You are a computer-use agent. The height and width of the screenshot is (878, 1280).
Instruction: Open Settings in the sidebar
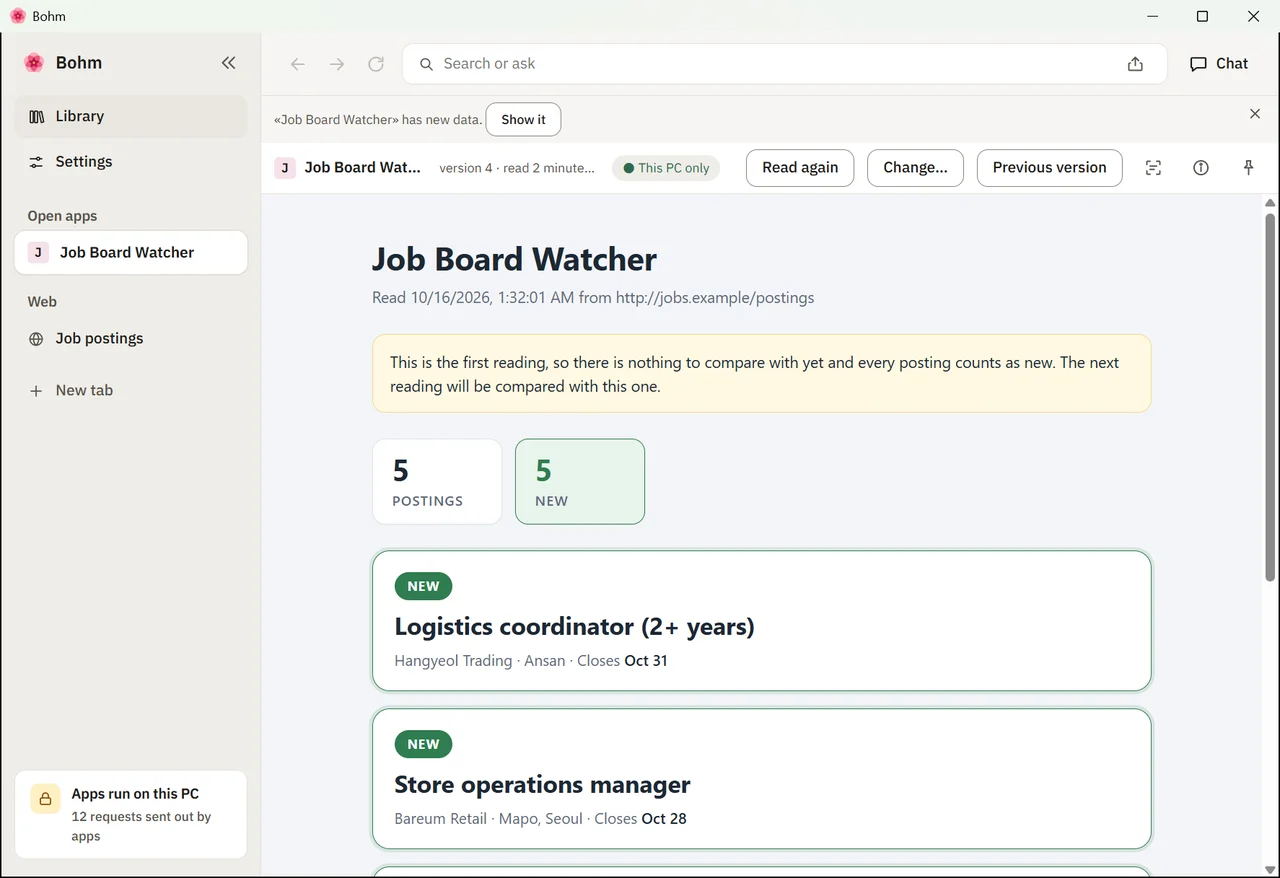click(x=131, y=162)
